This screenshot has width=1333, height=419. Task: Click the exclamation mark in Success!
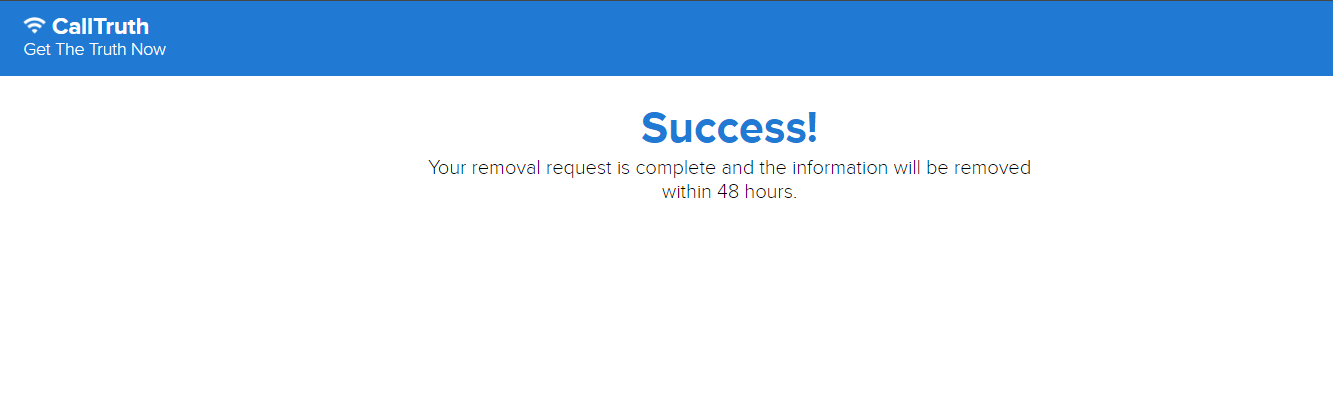(x=811, y=128)
